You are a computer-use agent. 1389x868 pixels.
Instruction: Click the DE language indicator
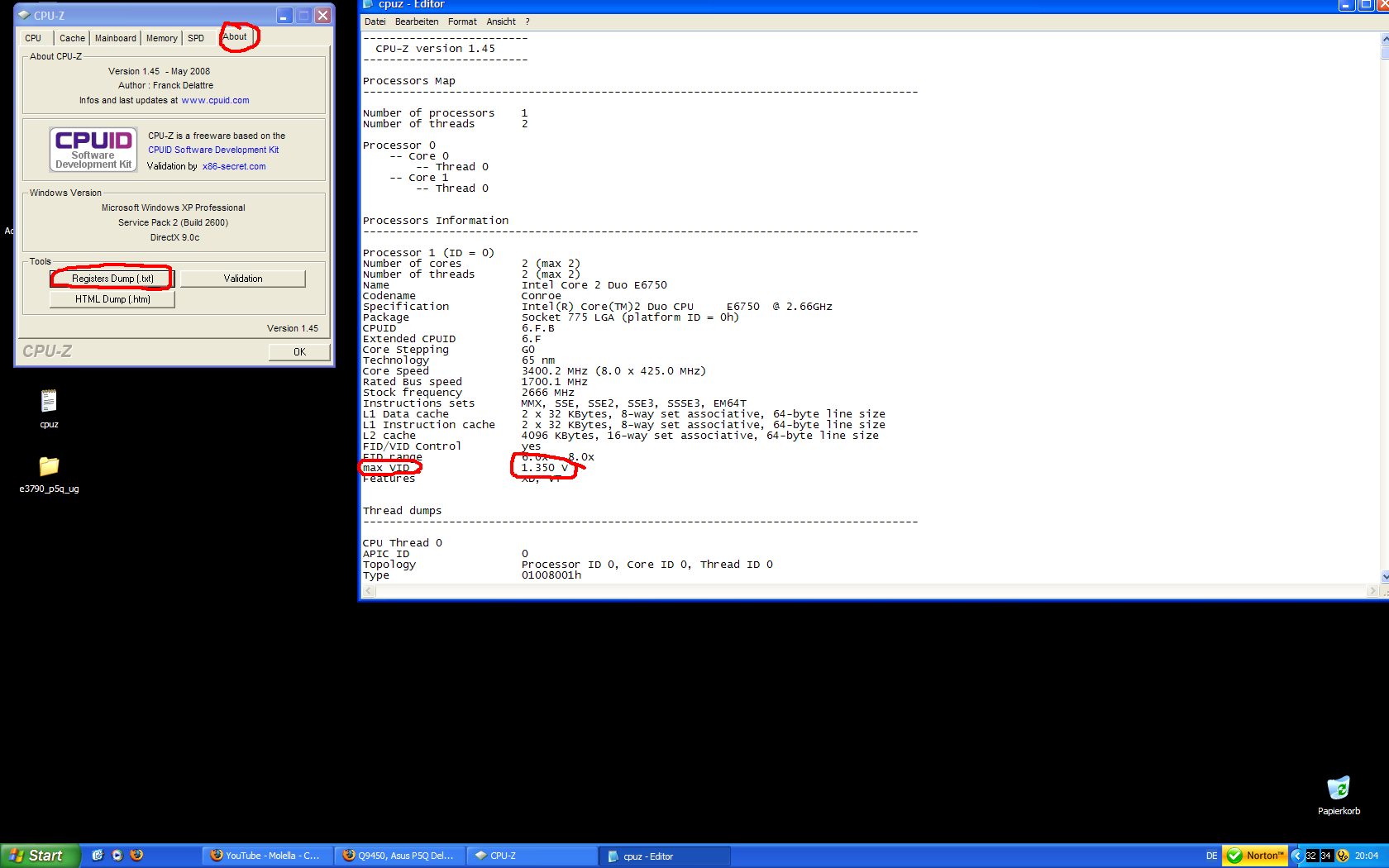click(1211, 856)
